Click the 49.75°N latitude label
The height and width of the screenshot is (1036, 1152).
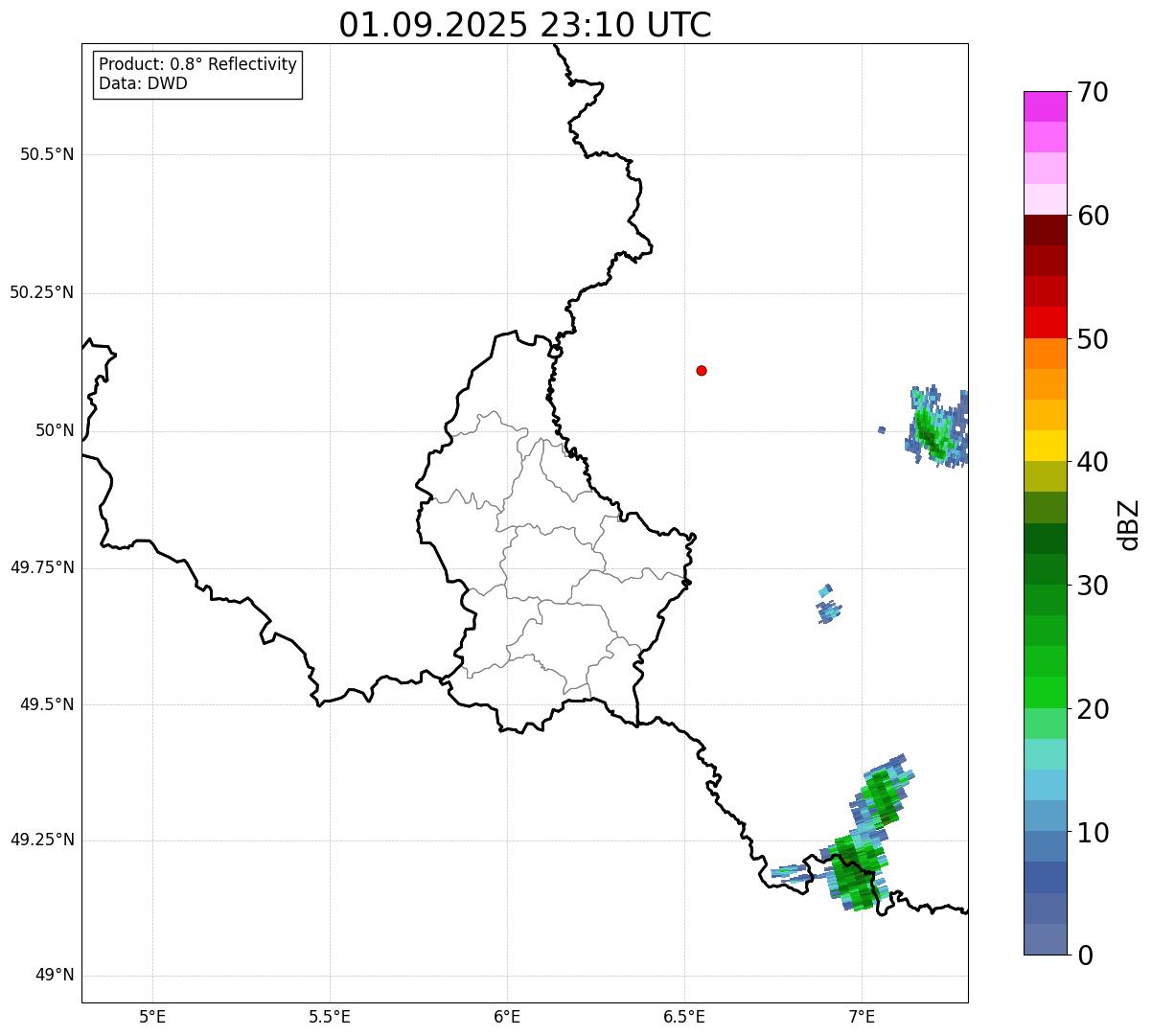pyautogui.click(x=41, y=567)
